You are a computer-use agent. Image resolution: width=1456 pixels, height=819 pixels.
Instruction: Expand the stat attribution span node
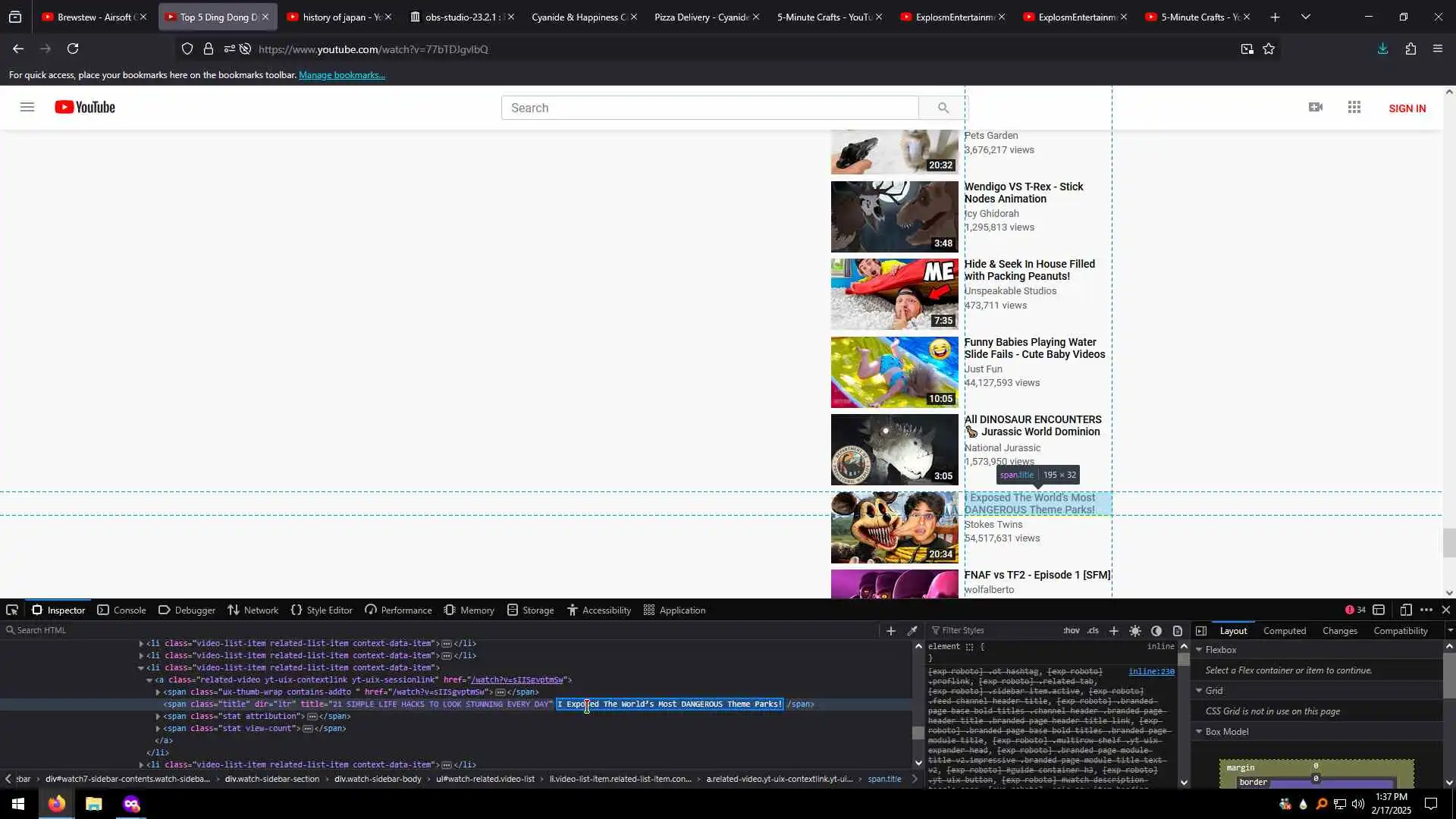[x=158, y=717]
